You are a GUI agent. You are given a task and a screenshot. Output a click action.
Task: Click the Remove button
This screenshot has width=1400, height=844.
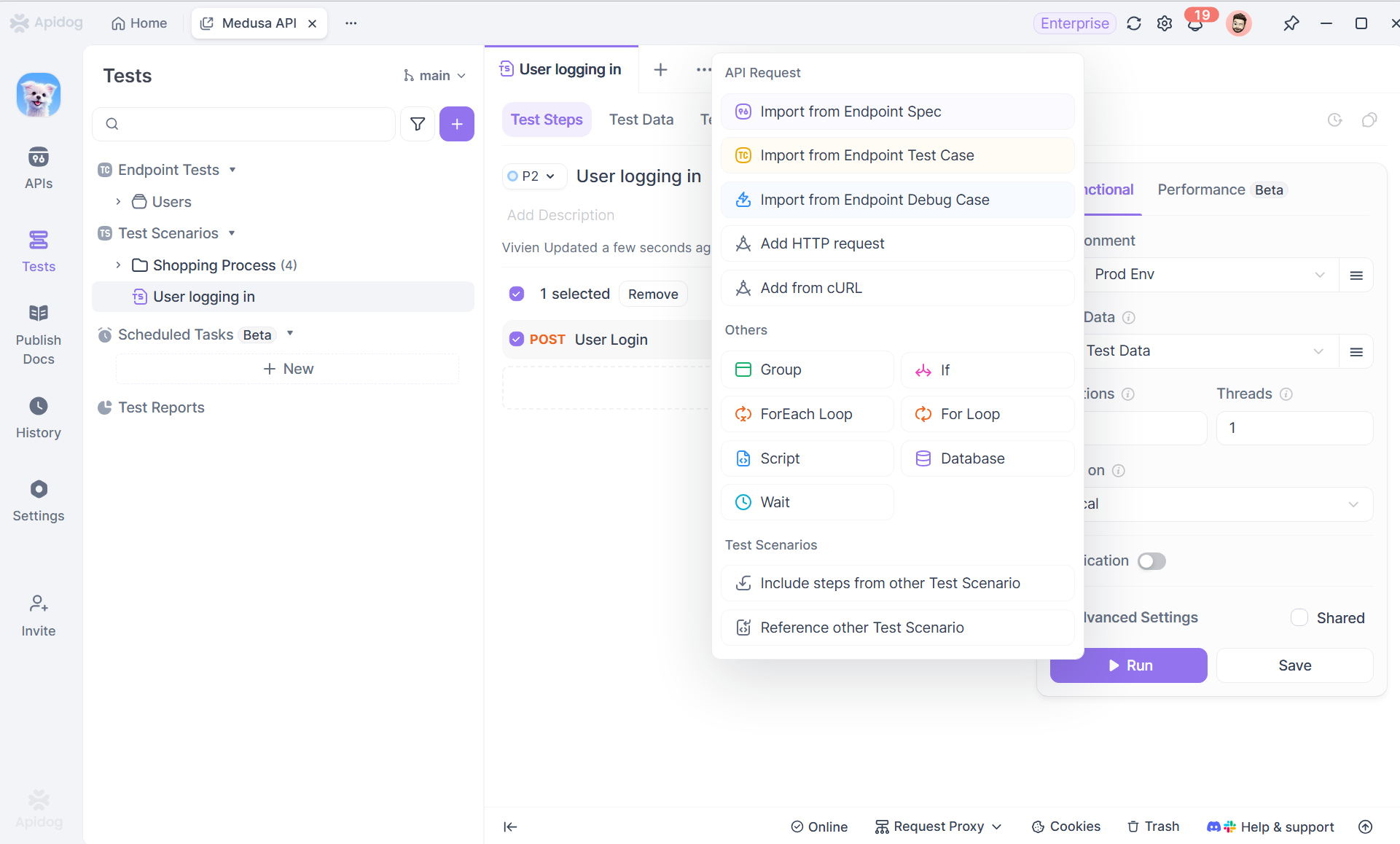point(653,294)
